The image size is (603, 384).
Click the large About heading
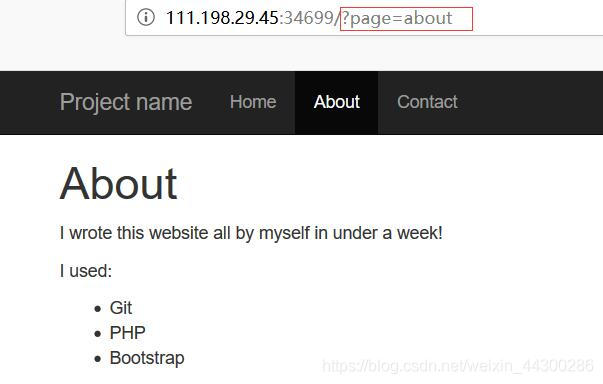pos(118,184)
